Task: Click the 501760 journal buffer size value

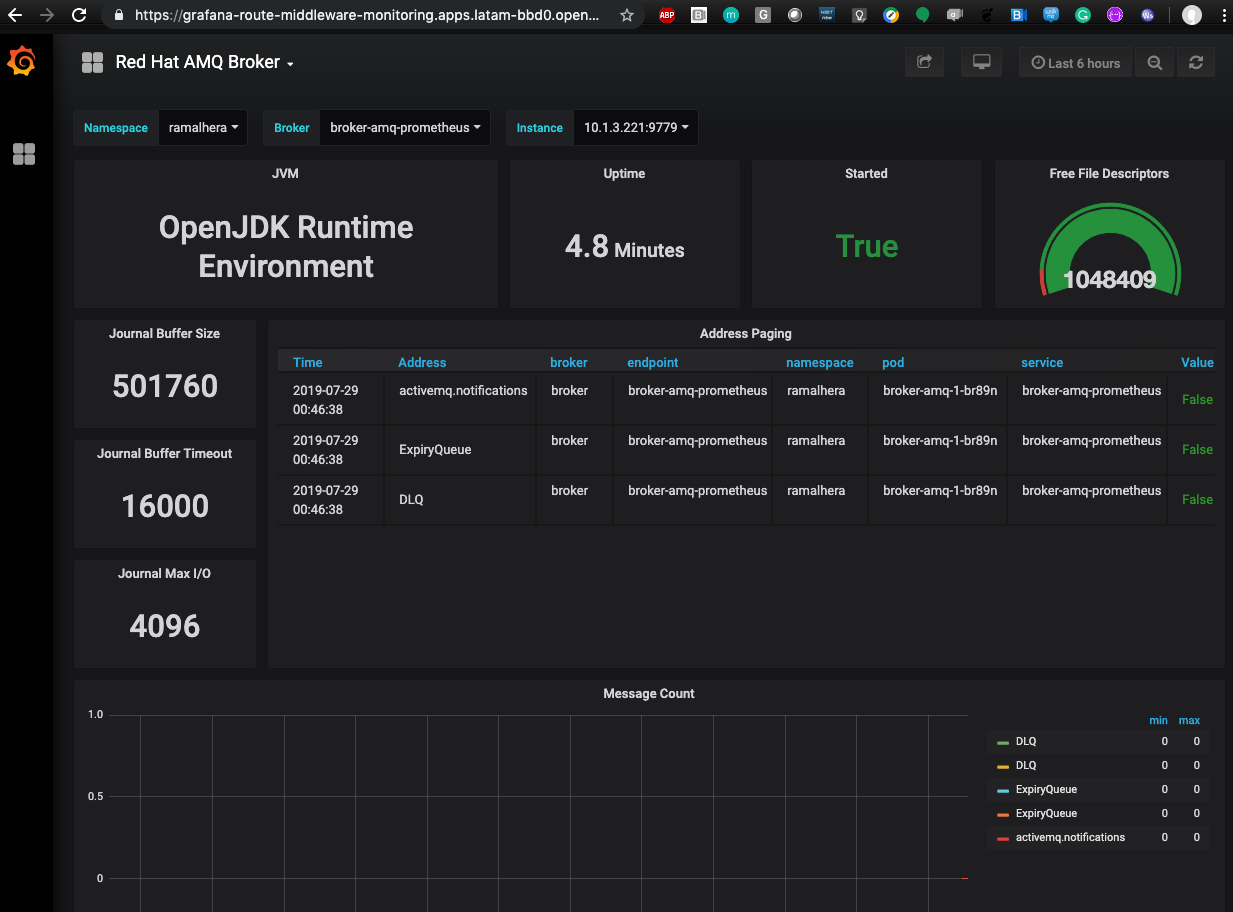Action: point(165,386)
